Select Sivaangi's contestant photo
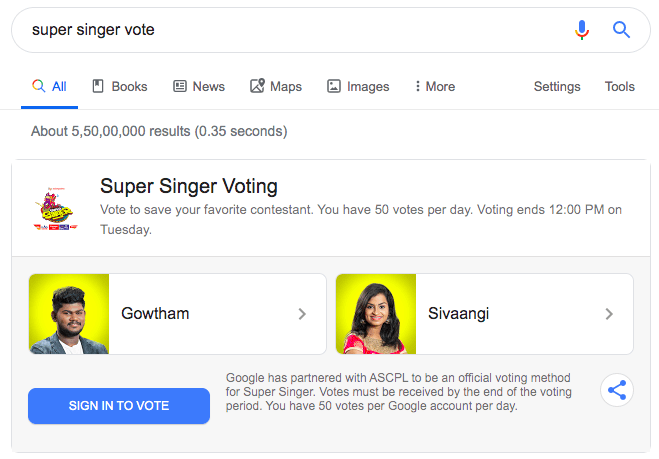Viewport: 659px width, 459px height. (376, 314)
